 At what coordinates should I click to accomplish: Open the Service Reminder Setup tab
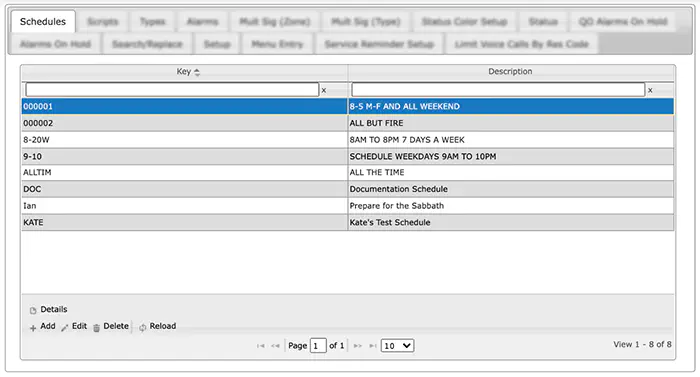(x=379, y=44)
